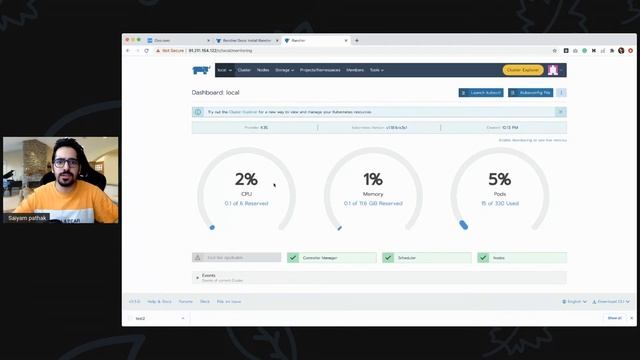Screen dimensions: 640x360
Task: Open the Members page
Action: (x=355, y=70)
